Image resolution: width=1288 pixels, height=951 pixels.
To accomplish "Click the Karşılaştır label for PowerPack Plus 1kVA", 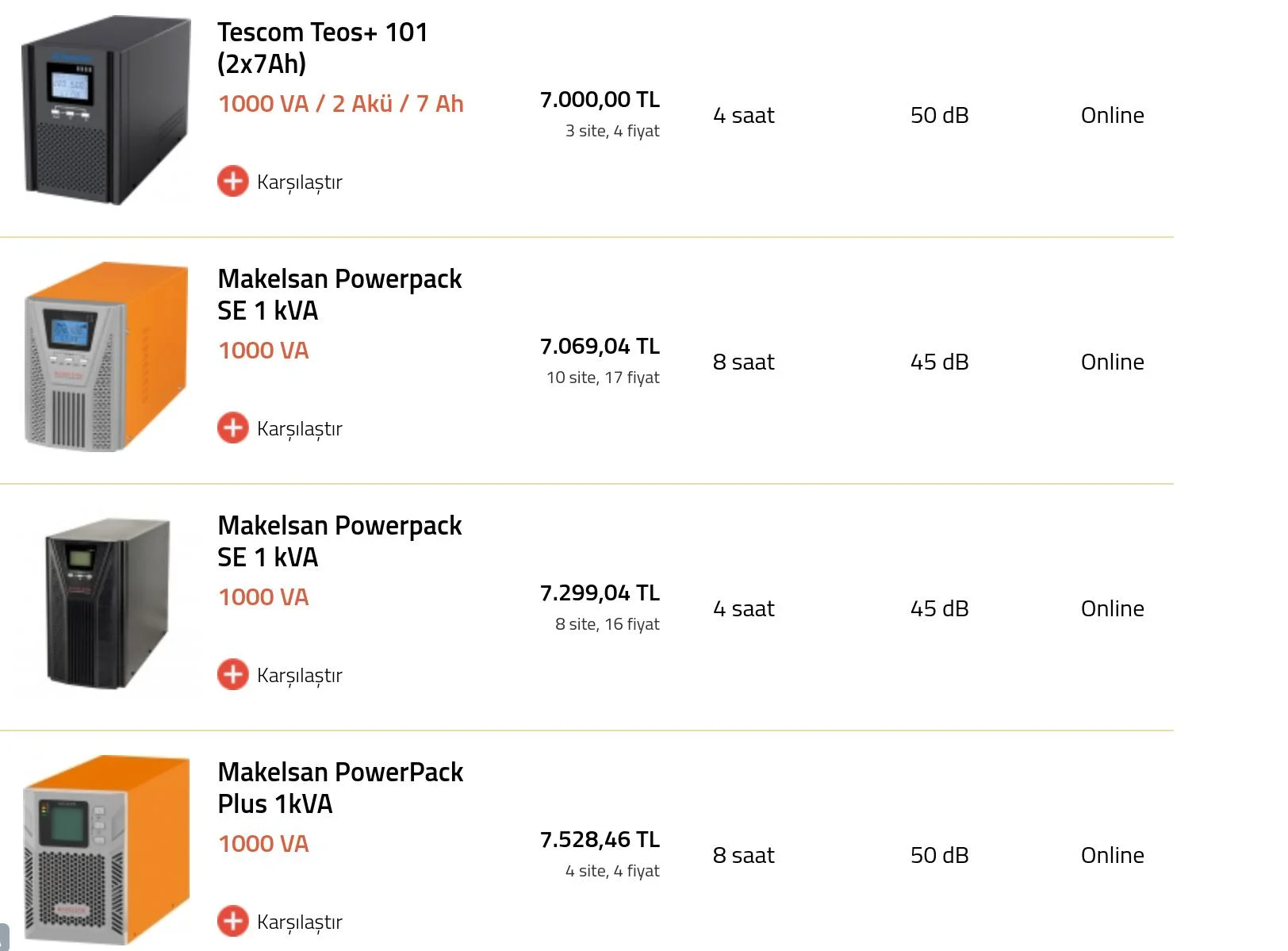I will [x=299, y=922].
